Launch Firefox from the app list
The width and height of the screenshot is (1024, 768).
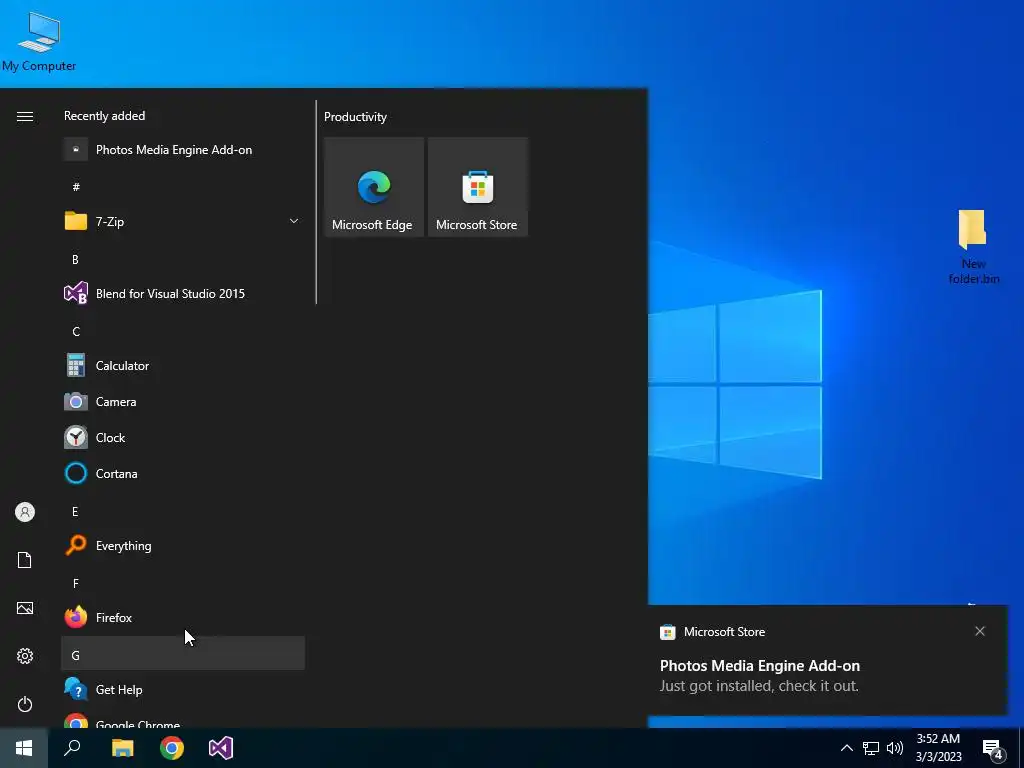pos(183,617)
